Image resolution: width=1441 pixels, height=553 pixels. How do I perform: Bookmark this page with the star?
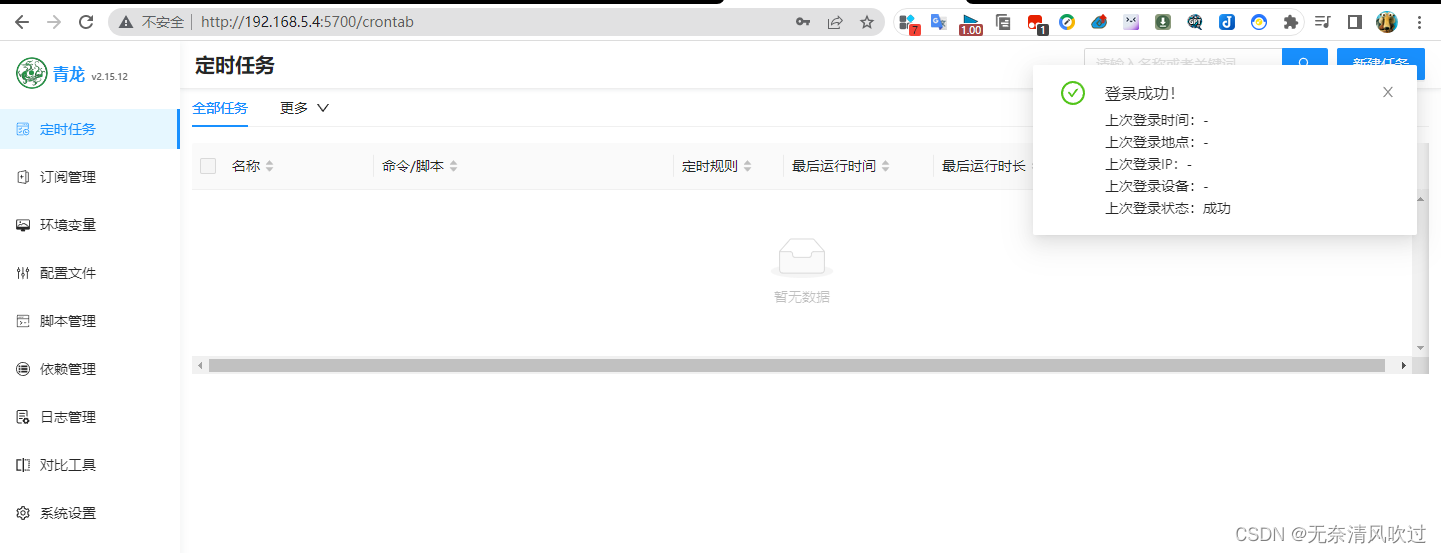tap(867, 22)
